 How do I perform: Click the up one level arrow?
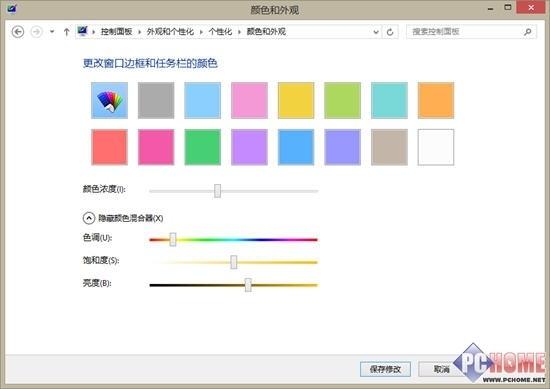point(66,32)
